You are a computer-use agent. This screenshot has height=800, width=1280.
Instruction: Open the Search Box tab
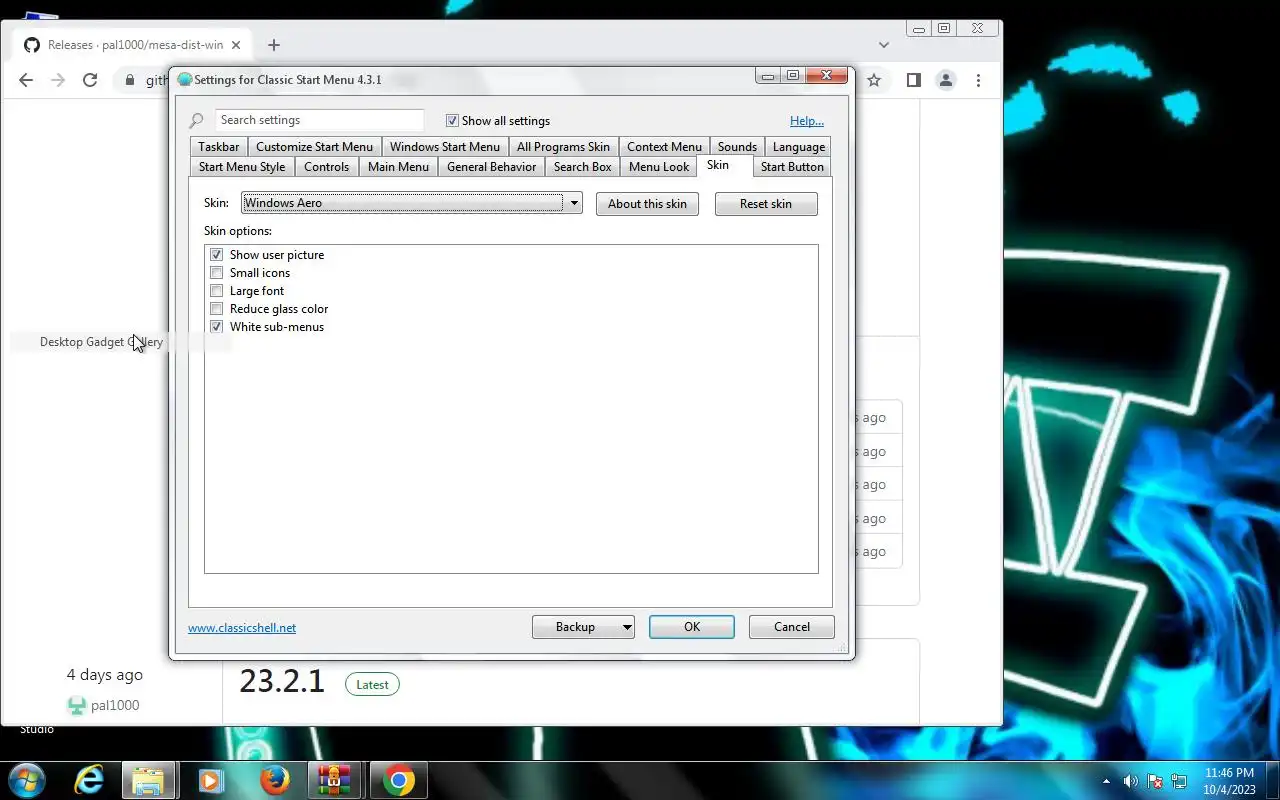click(x=582, y=167)
